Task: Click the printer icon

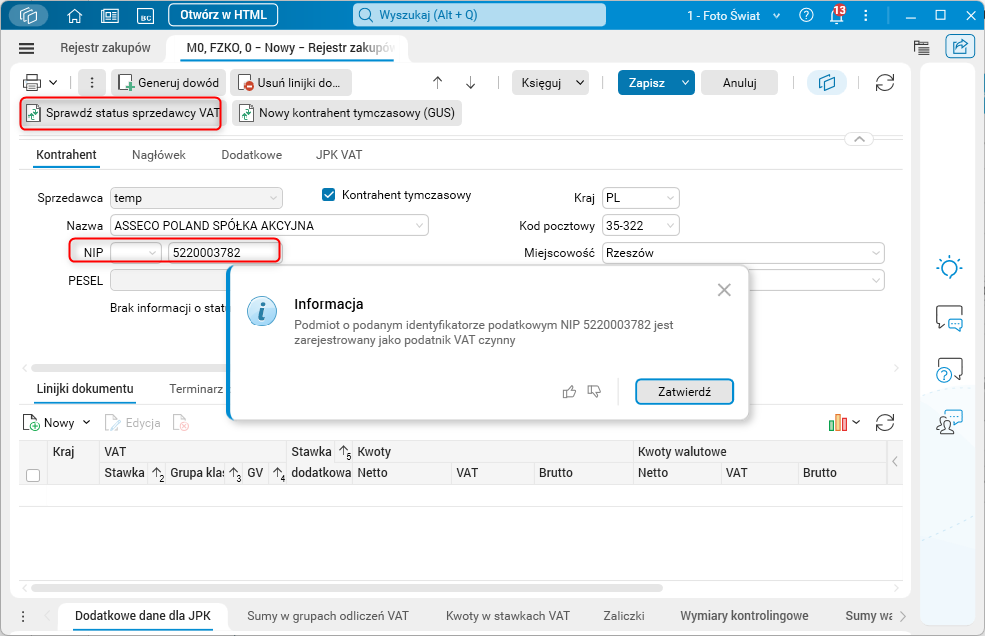Action: [32, 82]
